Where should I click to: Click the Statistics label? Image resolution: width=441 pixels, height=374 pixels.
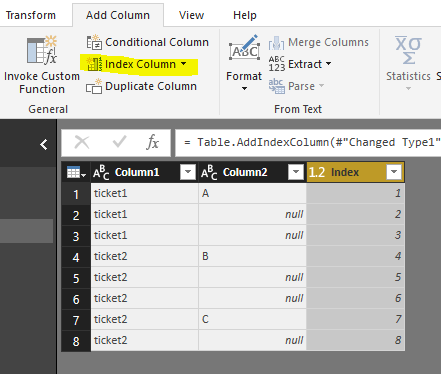coord(408,76)
